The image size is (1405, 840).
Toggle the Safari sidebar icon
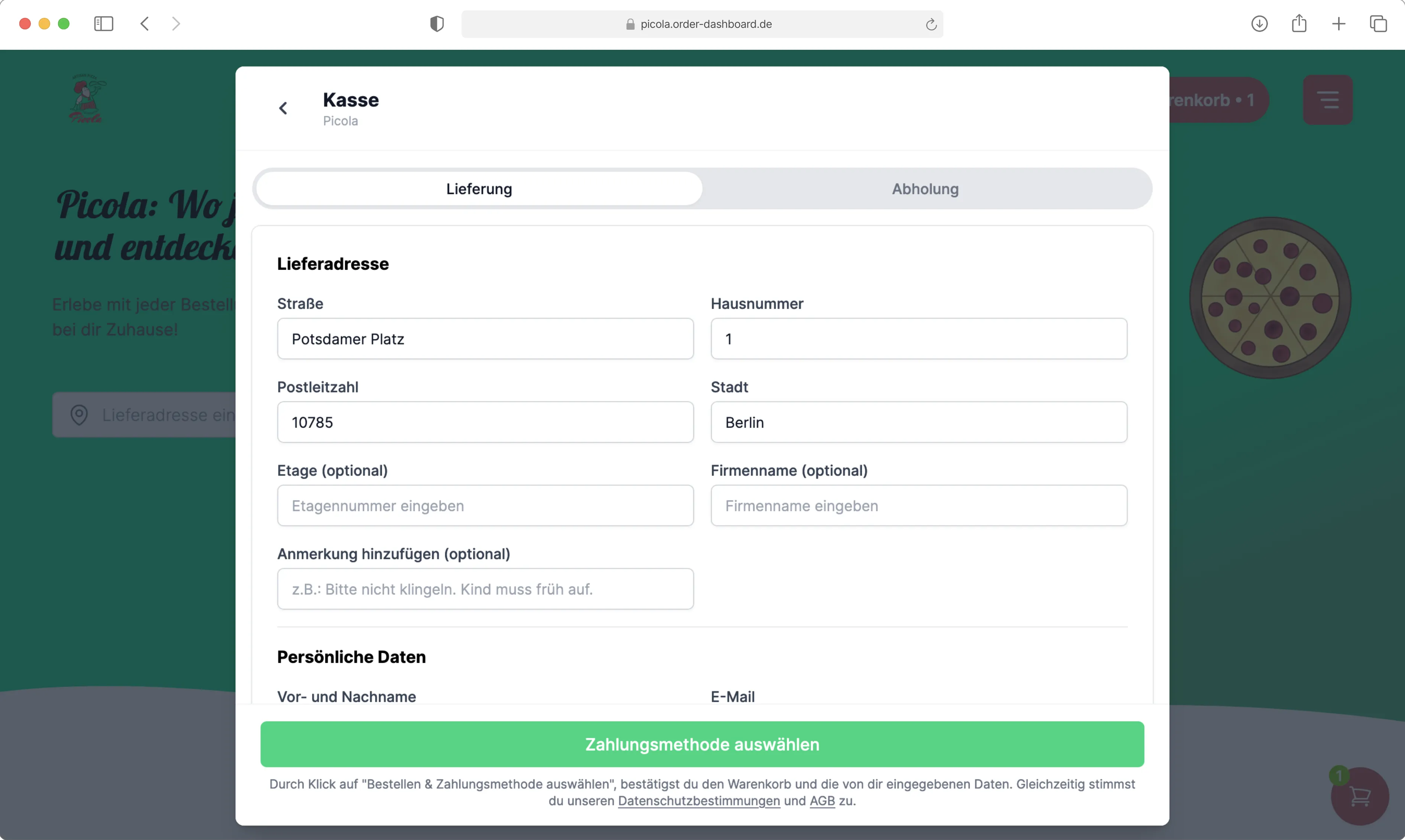pos(104,24)
